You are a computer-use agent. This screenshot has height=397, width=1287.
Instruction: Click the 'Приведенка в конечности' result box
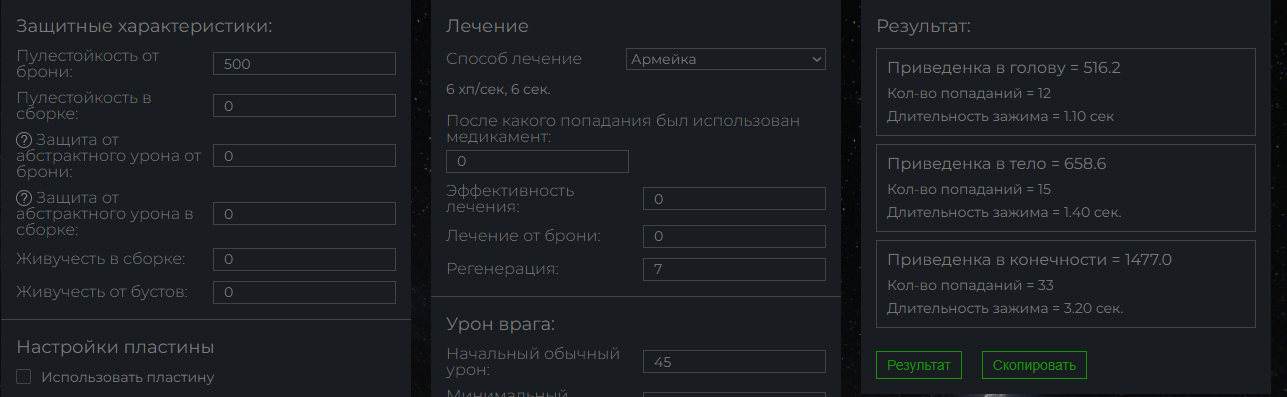1065,284
